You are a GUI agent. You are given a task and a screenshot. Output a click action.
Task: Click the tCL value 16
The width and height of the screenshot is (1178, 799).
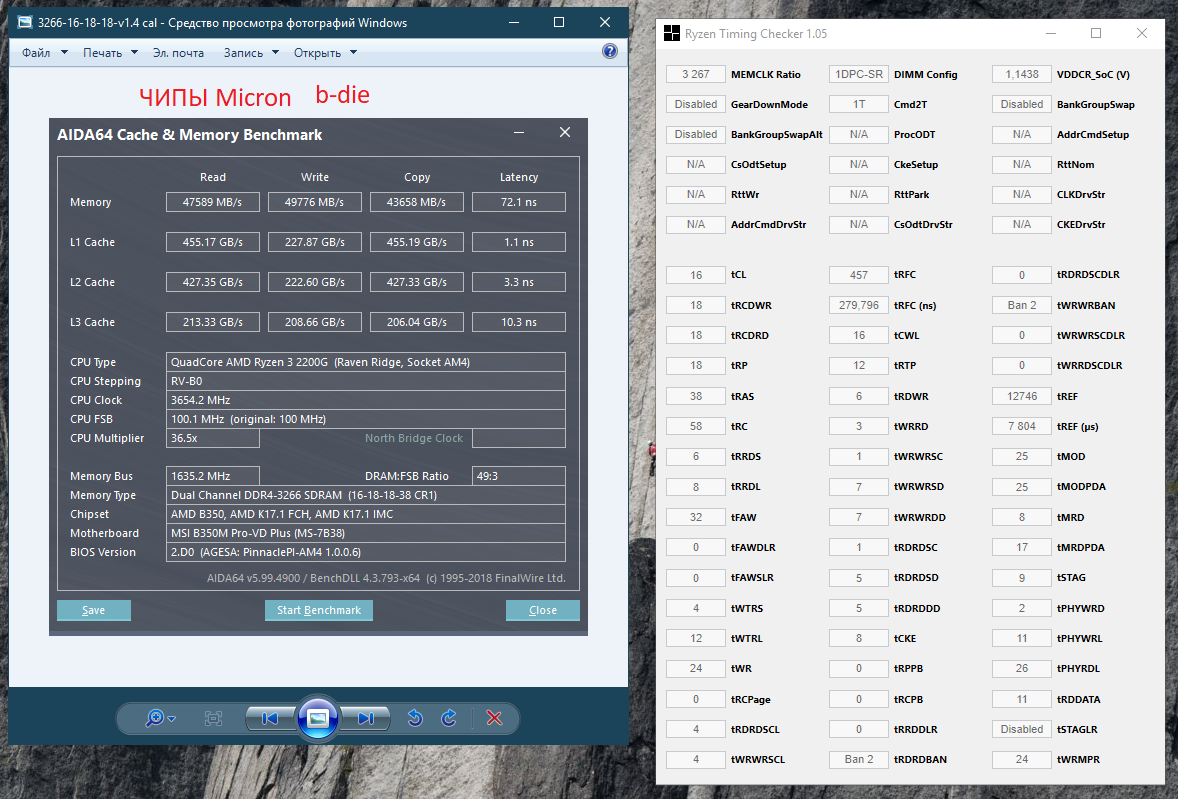(x=696, y=275)
